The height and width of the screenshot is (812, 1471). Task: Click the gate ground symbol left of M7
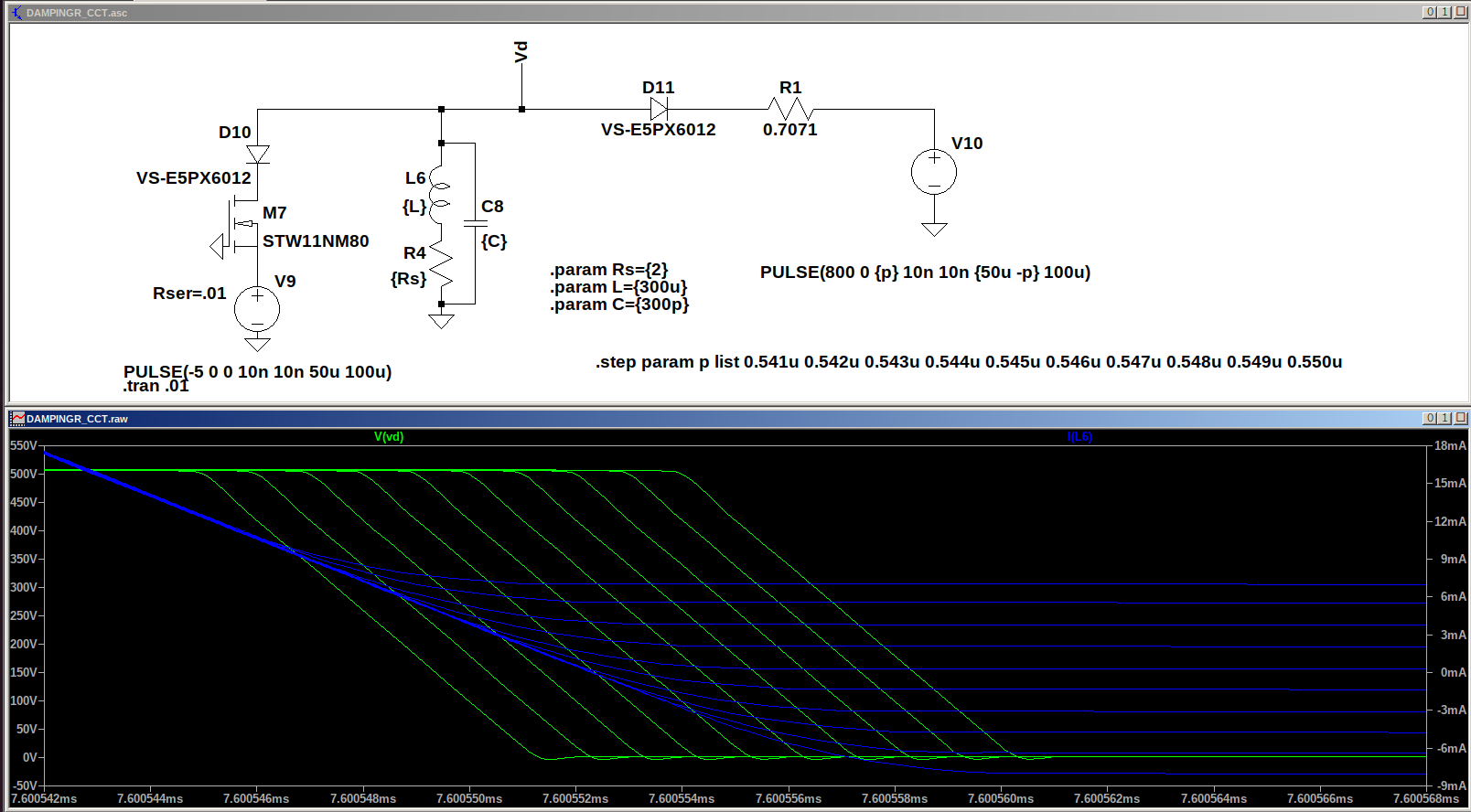pyautogui.click(x=217, y=246)
